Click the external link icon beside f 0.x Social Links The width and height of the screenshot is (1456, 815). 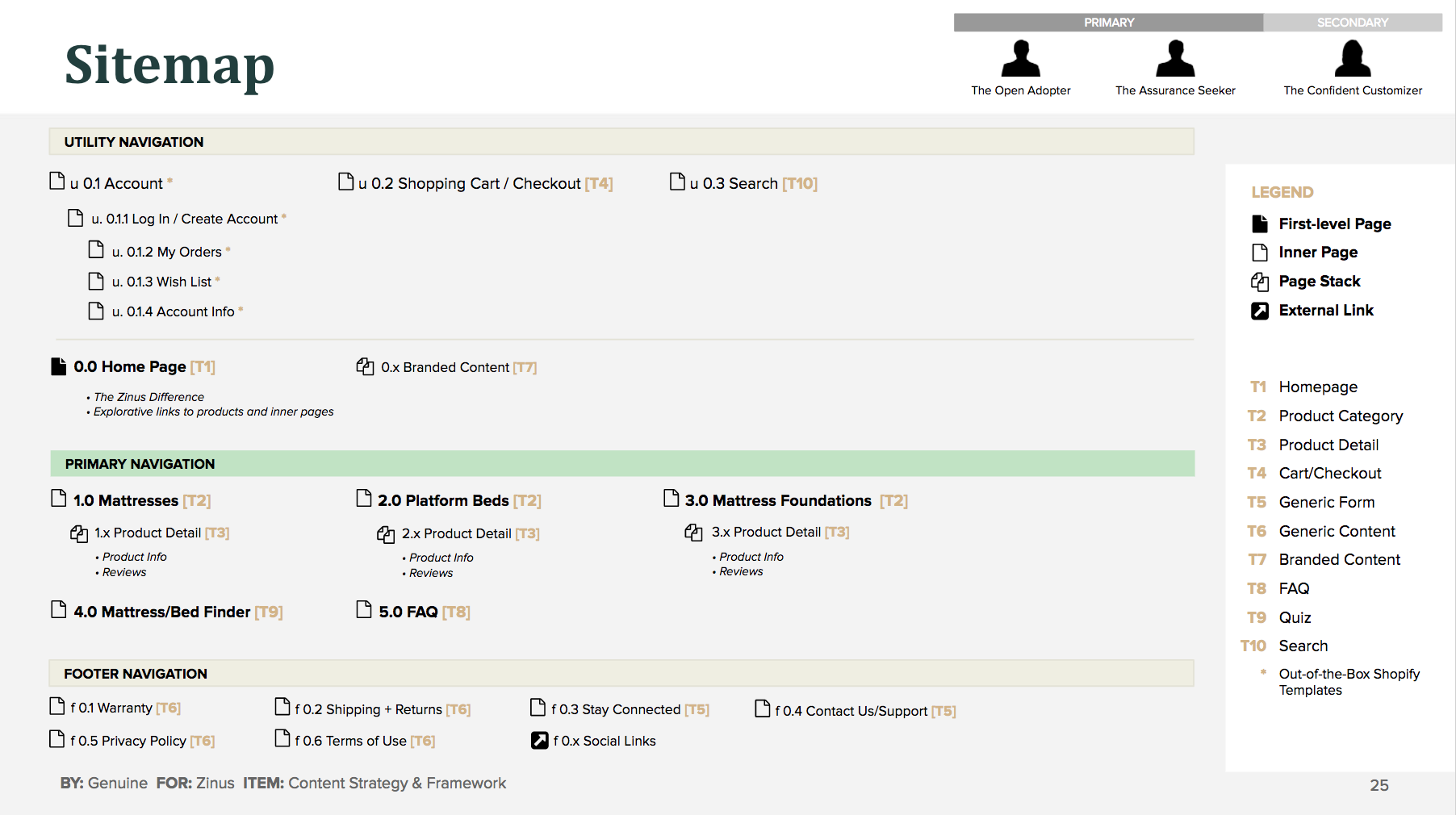(538, 739)
